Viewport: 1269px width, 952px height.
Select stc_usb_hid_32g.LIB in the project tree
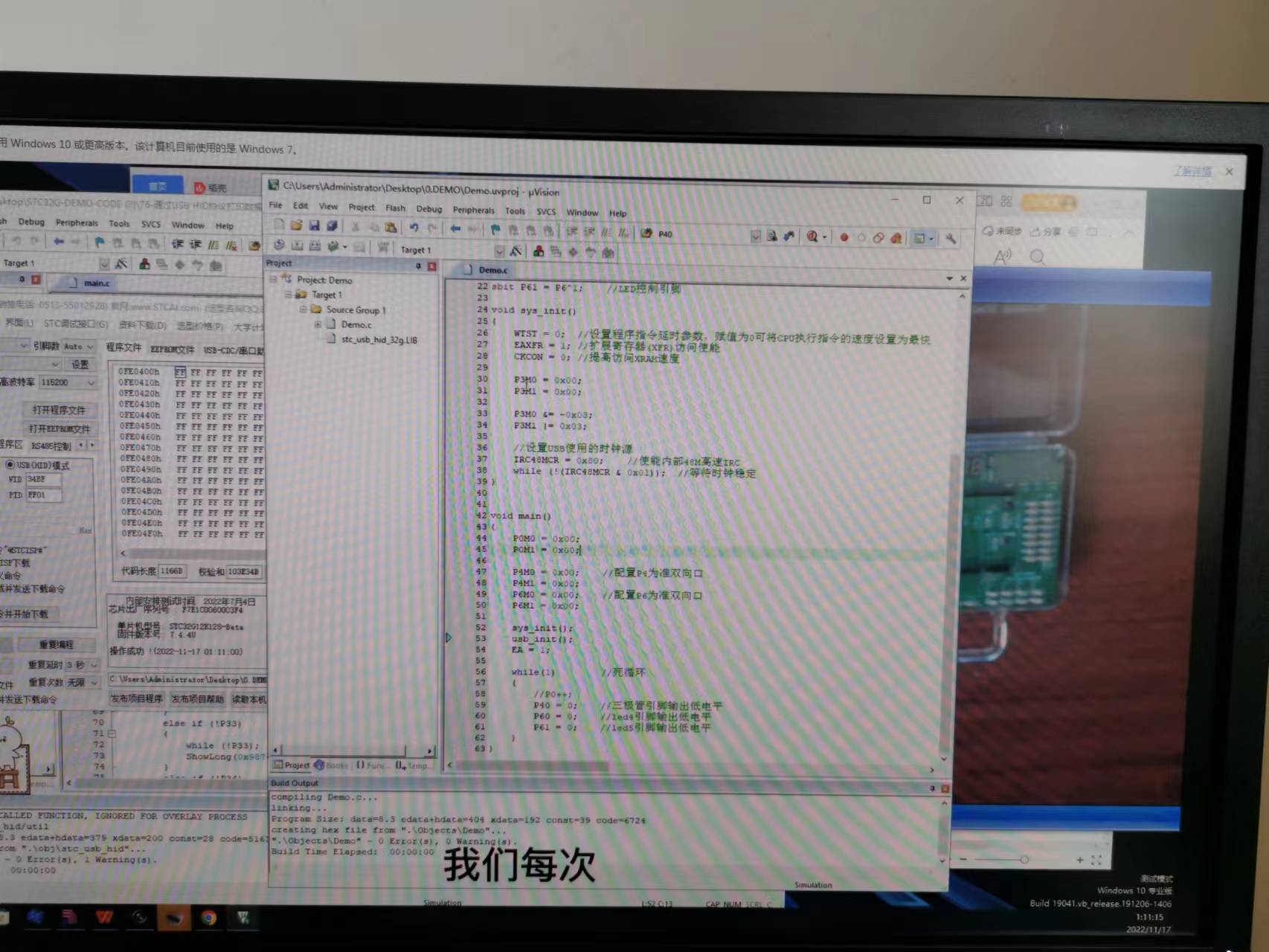pos(379,340)
